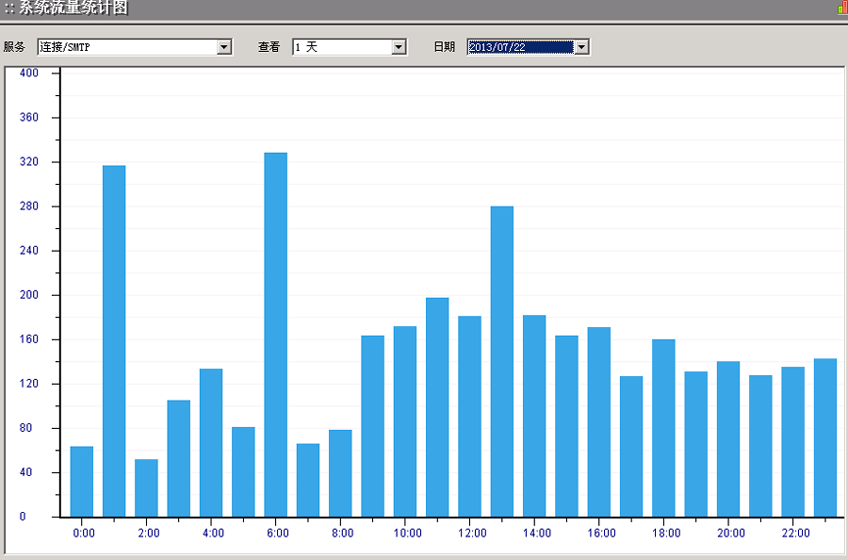Click the bar above the 10:00 label
This screenshot has height=560, width=848.
tap(405, 421)
